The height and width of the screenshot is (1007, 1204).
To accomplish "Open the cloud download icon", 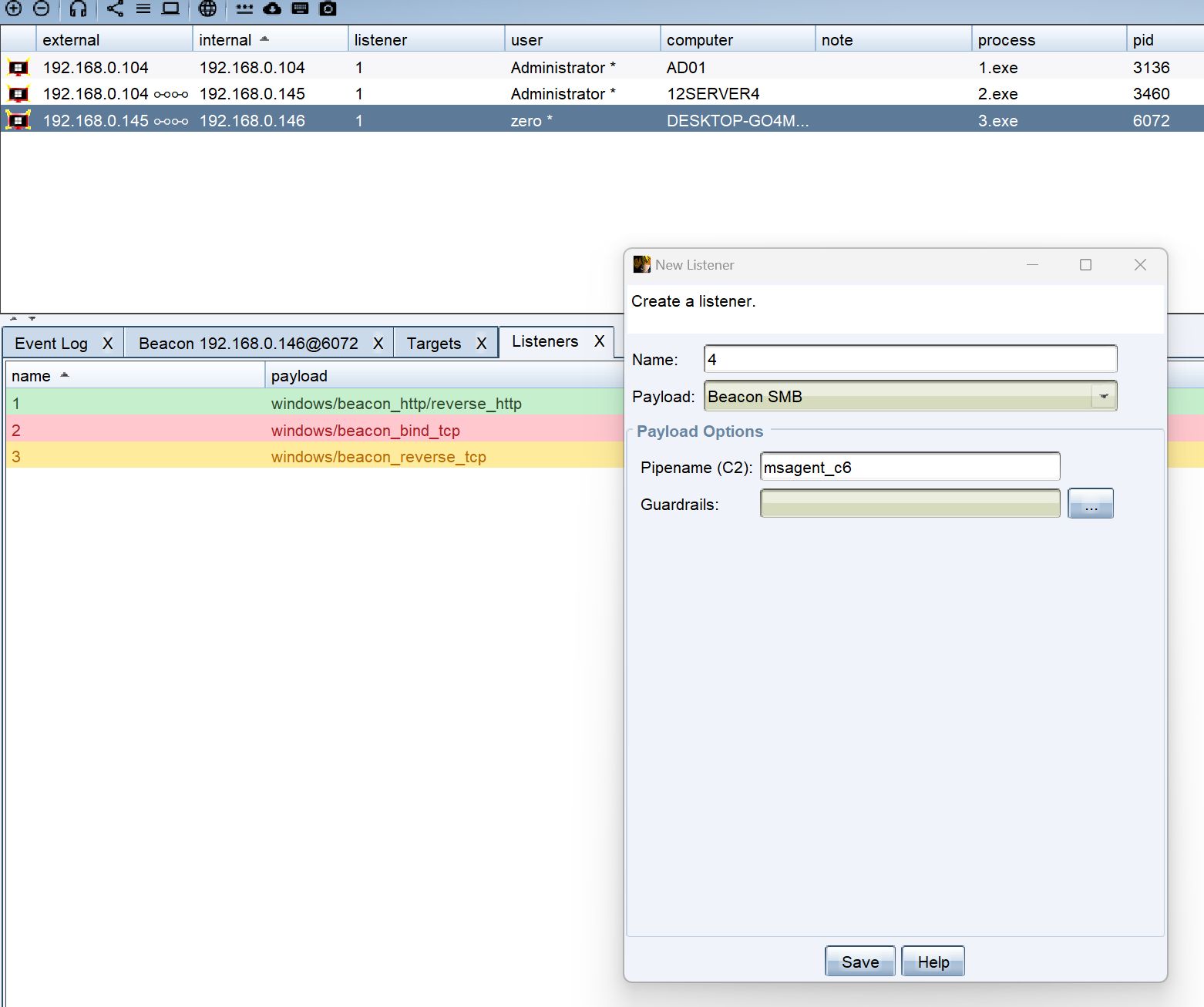I will click(x=272, y=8).
